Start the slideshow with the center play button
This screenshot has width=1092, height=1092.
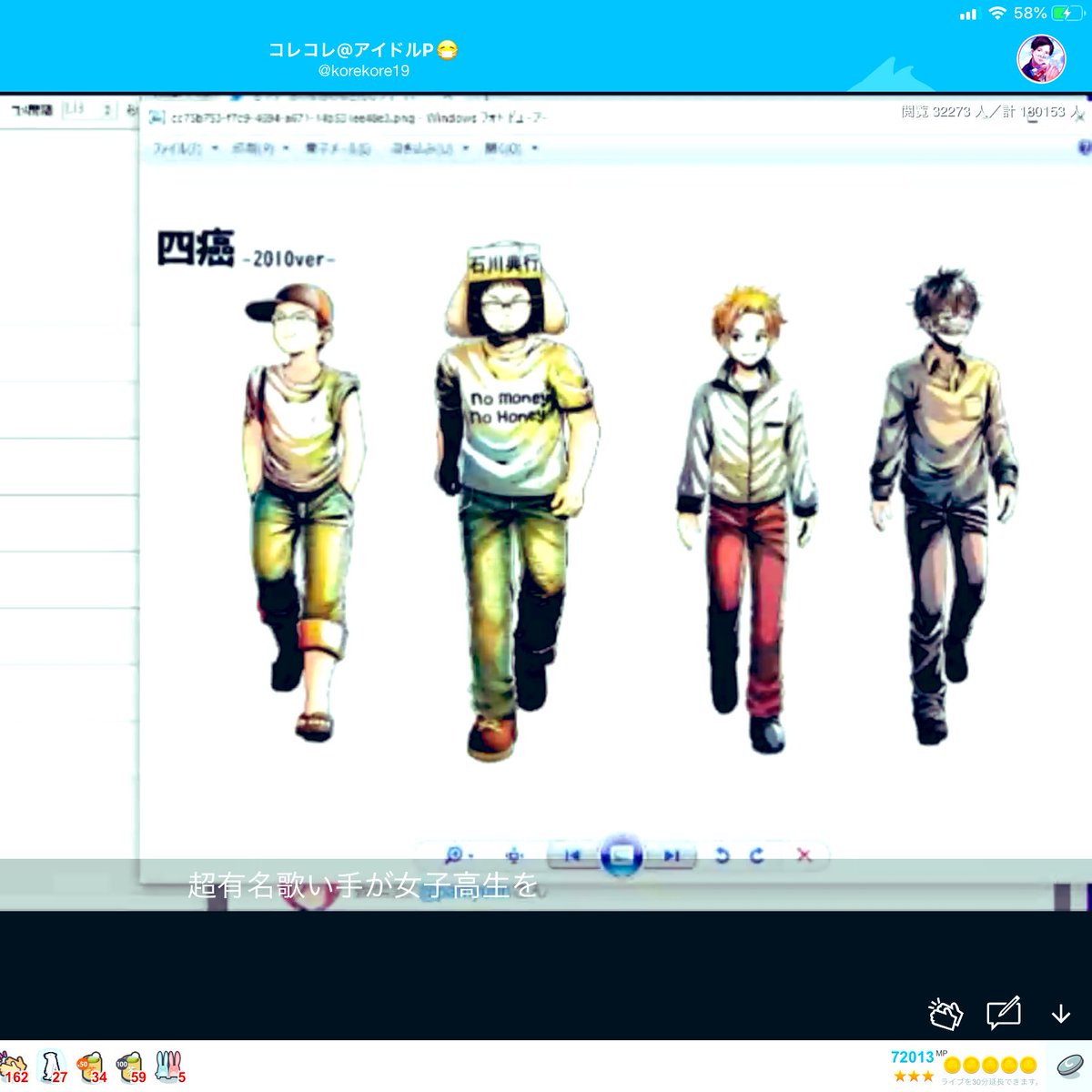623,854
